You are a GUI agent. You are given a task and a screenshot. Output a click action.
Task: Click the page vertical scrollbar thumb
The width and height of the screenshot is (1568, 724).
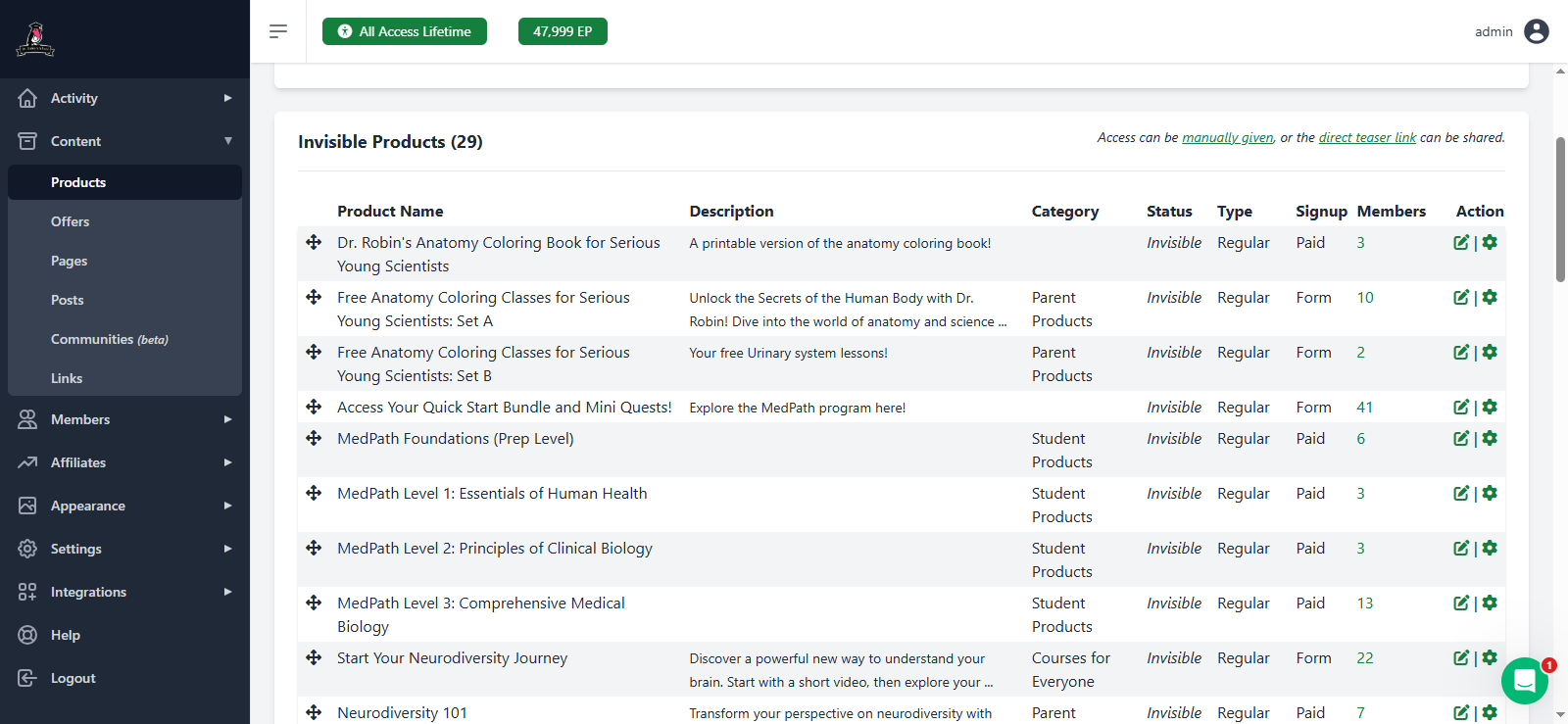[x=1560, y=210]
